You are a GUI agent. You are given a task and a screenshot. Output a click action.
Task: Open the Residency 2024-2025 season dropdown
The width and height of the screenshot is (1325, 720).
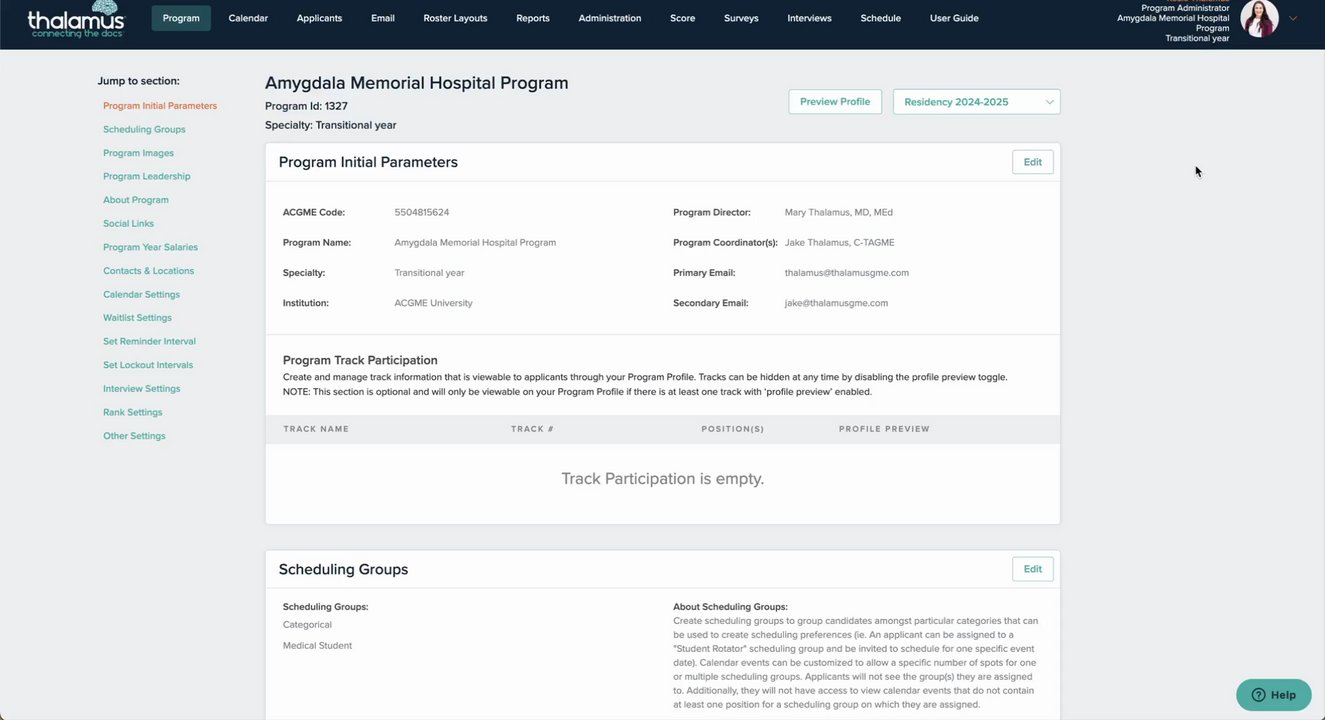[x=976, y=102]
